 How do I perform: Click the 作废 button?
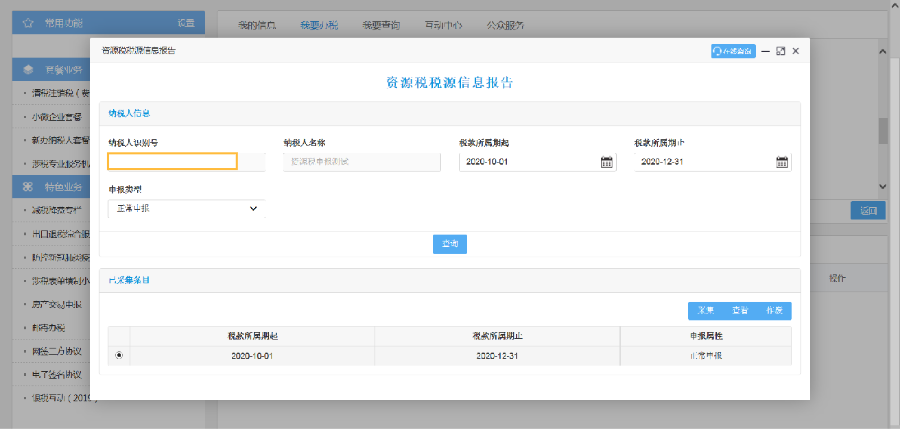pos(774,311)
